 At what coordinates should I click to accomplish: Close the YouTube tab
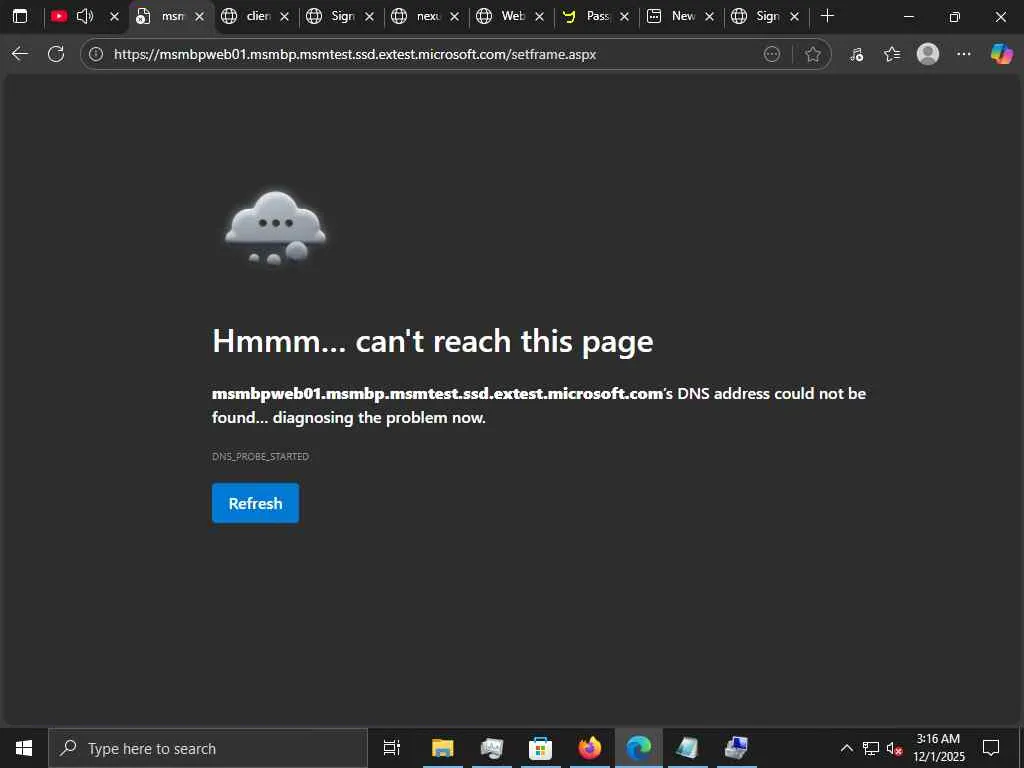[114, 16]
